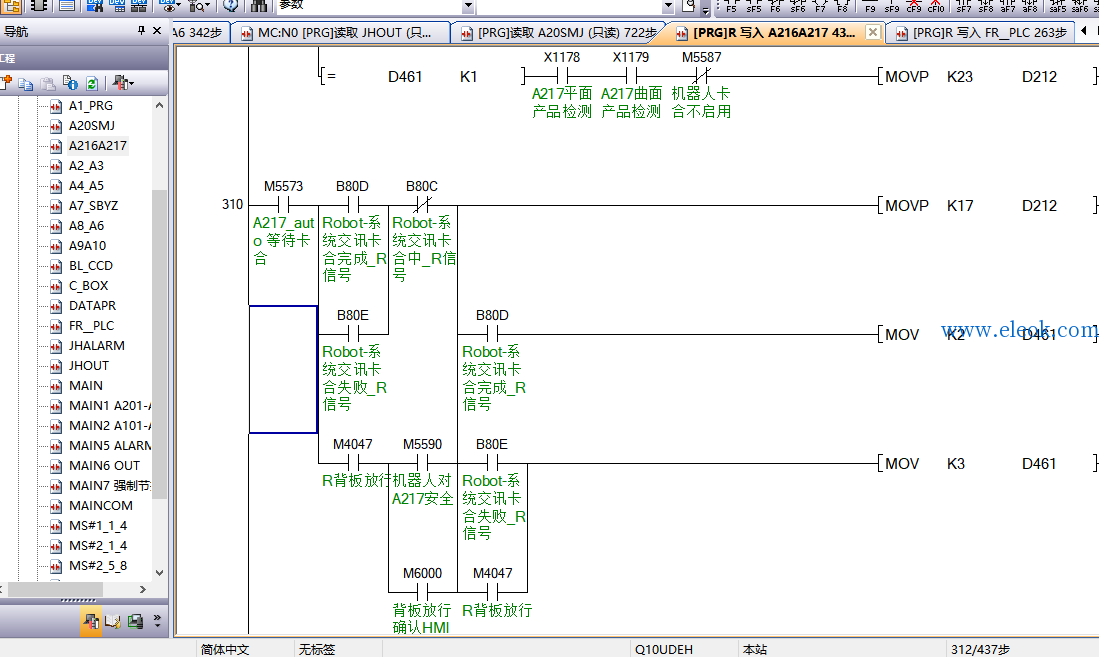
Task: Click the green refresh icon in the project toolbar
Action: [x=92, y=83]
